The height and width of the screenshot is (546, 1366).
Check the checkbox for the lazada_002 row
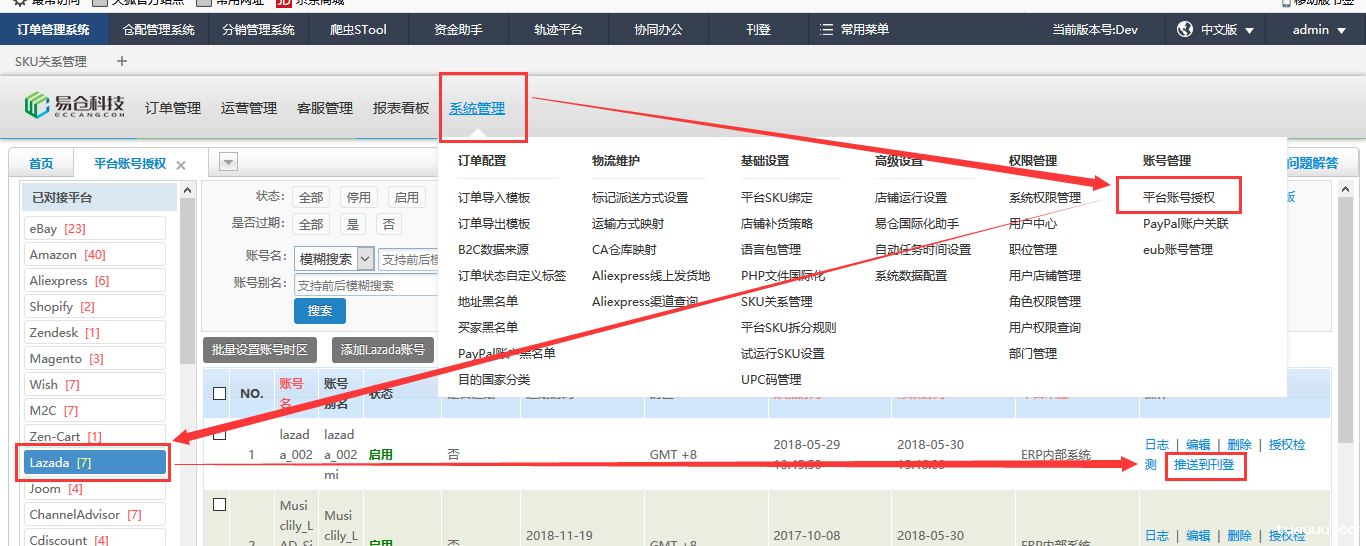tap(220, 436)
